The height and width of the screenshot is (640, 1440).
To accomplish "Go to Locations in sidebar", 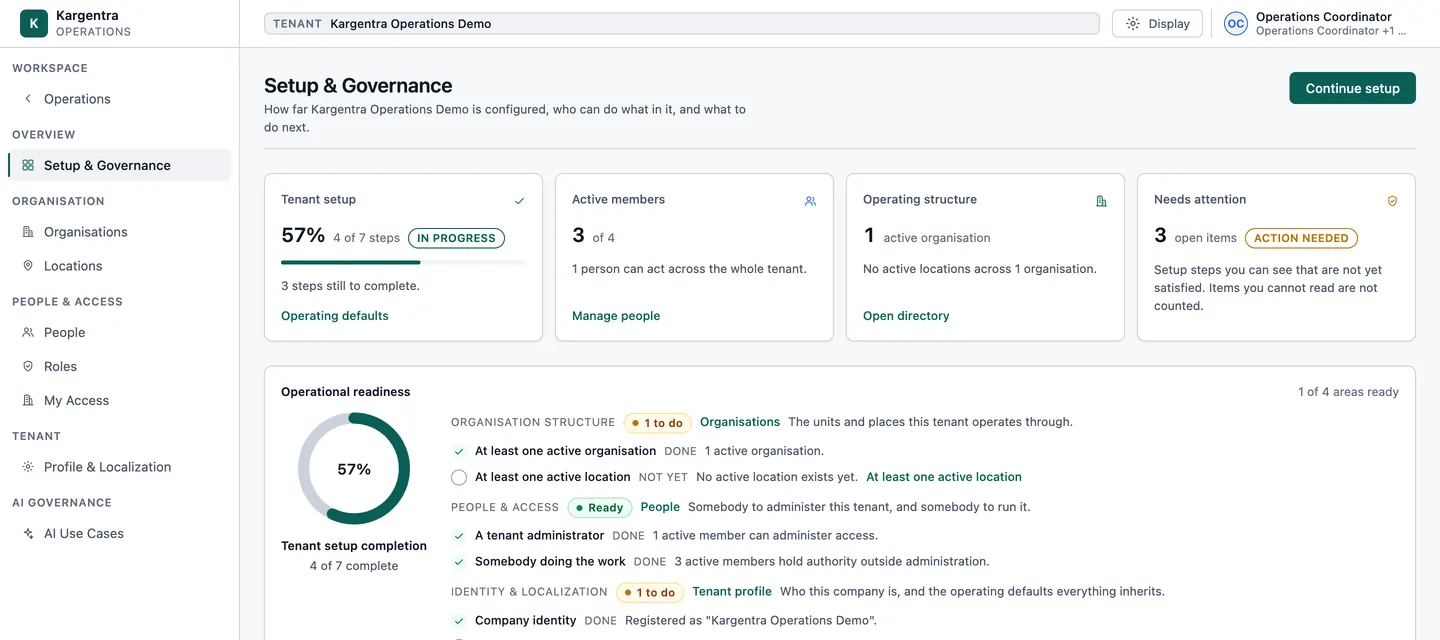I will (x=119, y=266).
